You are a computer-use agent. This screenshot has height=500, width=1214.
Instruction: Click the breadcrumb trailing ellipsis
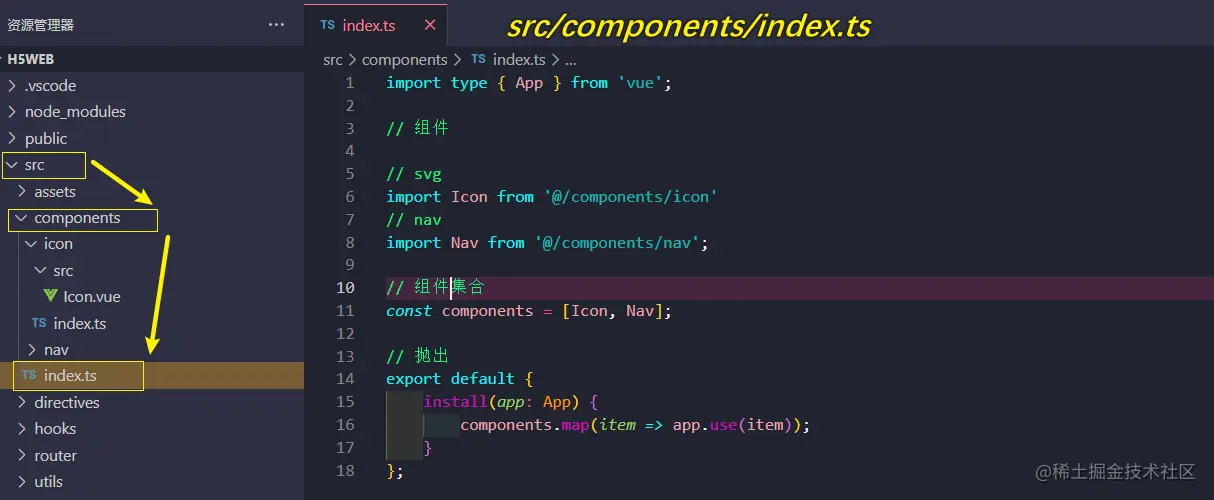(571, 60)
